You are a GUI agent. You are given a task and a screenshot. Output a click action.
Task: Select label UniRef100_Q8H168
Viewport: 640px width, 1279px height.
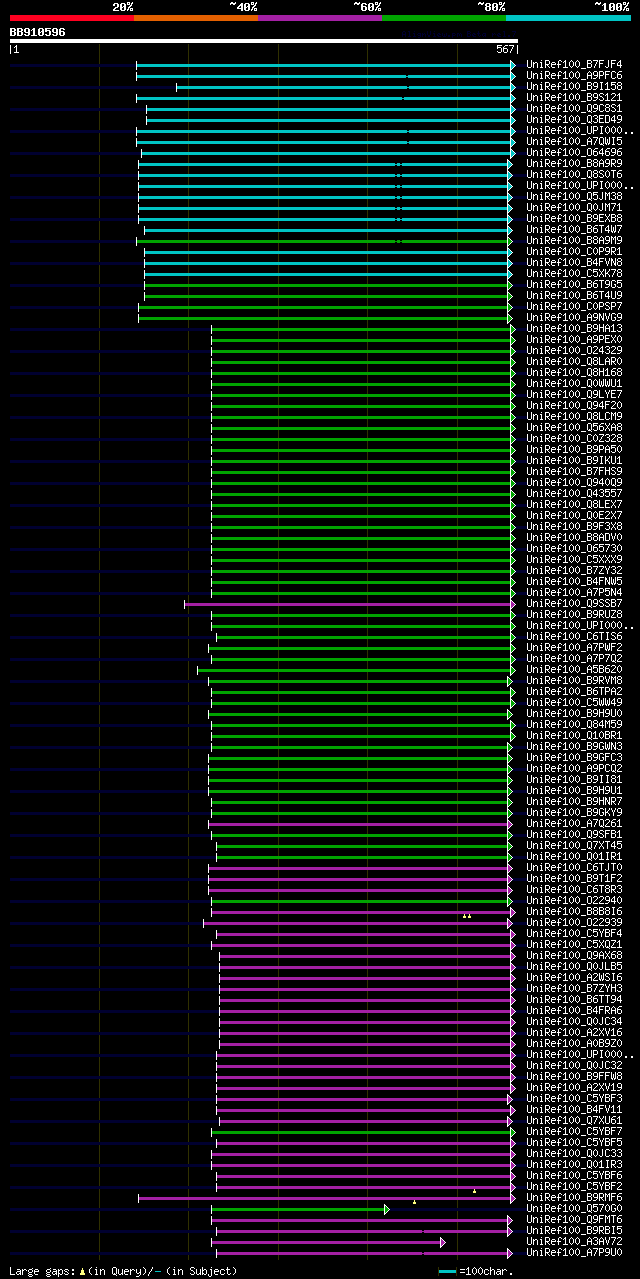(574, 372)
